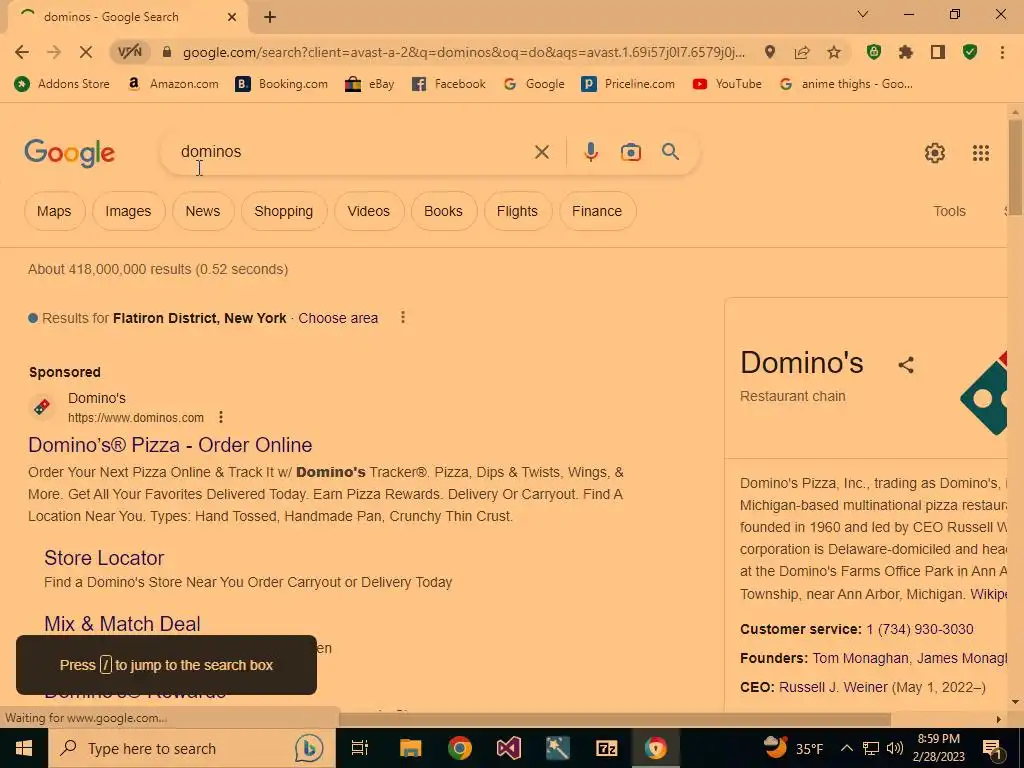Switch to the Flights filter
Screen dimensions: 1024x768
(517, 211)
